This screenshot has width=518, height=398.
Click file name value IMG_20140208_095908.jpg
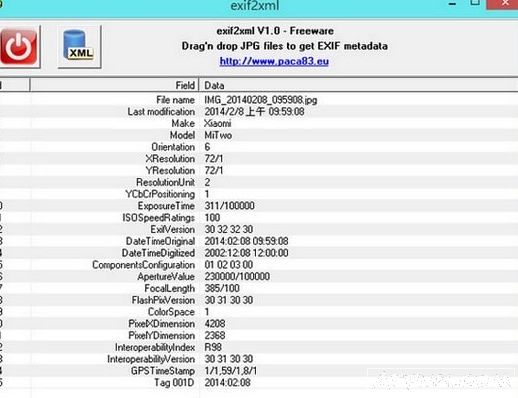[x=261, y=100]
